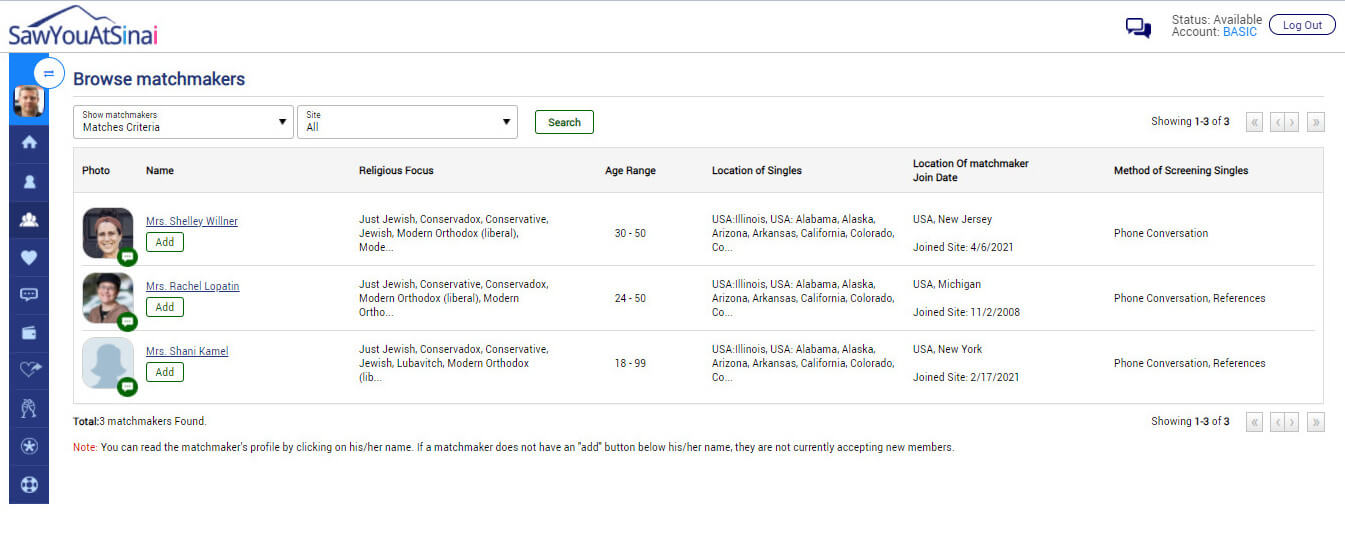1345x551 pixels.
Task: Expand the Show matchmakers dropdown
Action: click(184, 122)
